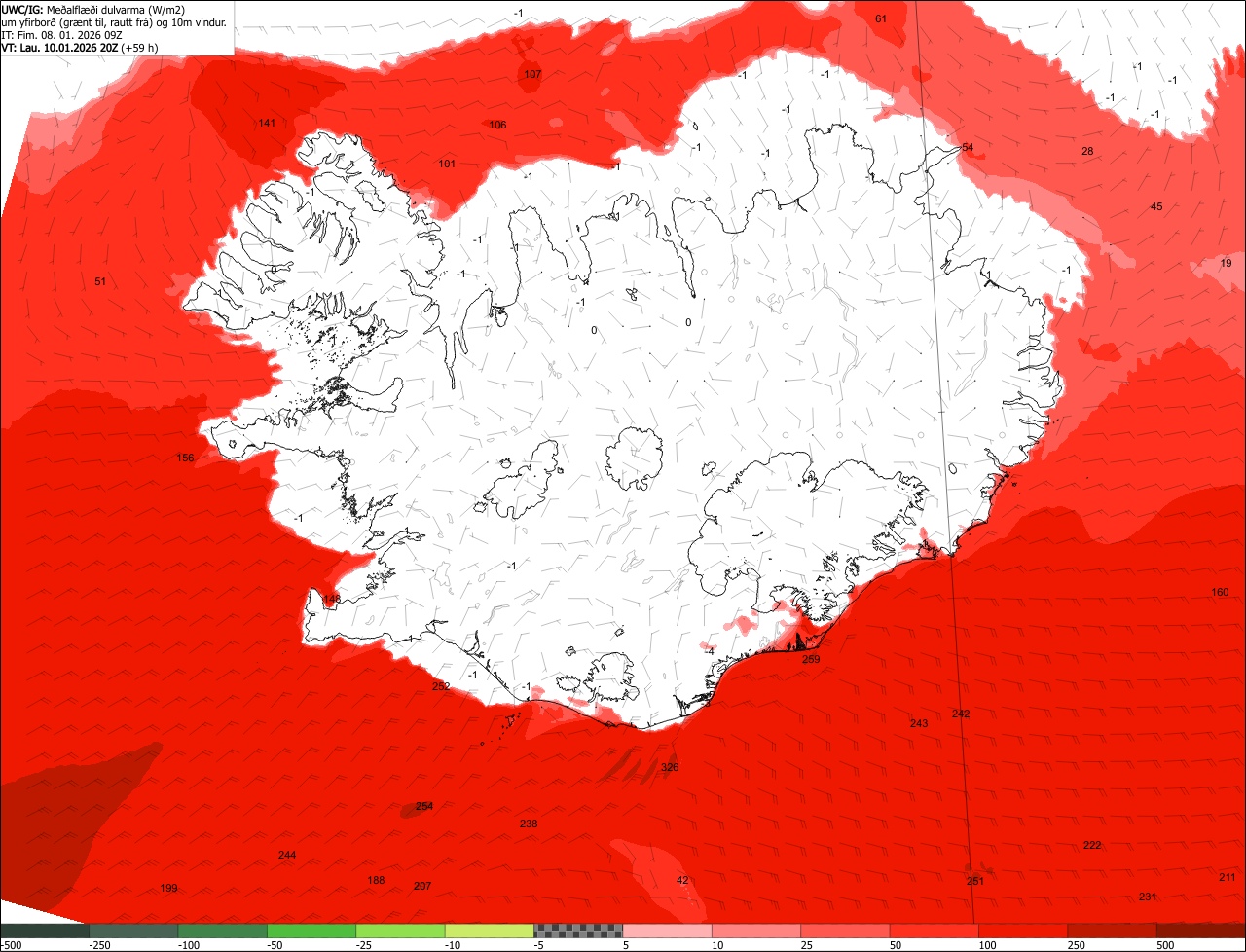Click the map value 148
The width and height of the screenshot is (1246, 952).
332,599
